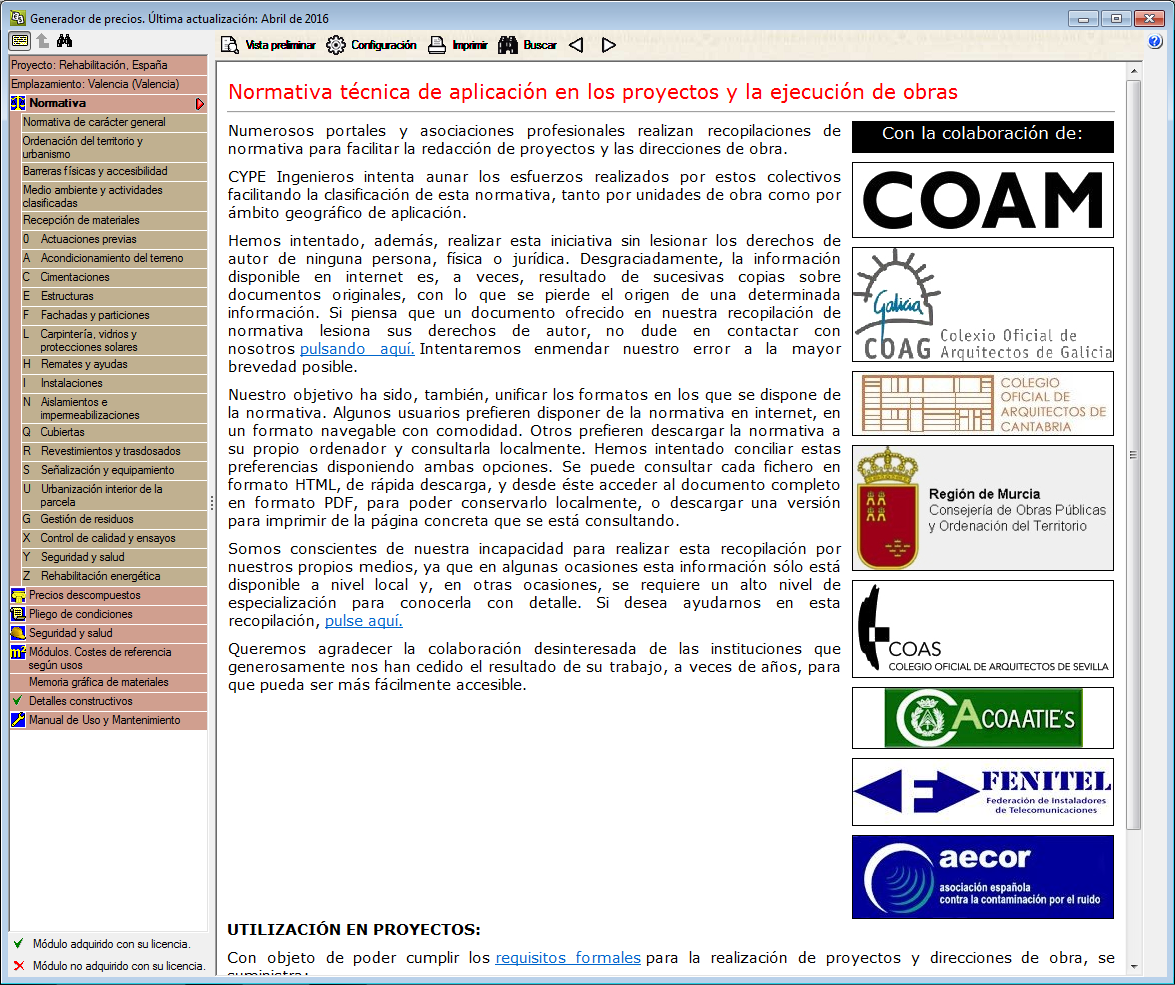Viewport: 1175px width, 985px height.
Task: Click the Región de Murcia logo
Action: point(982,508)
